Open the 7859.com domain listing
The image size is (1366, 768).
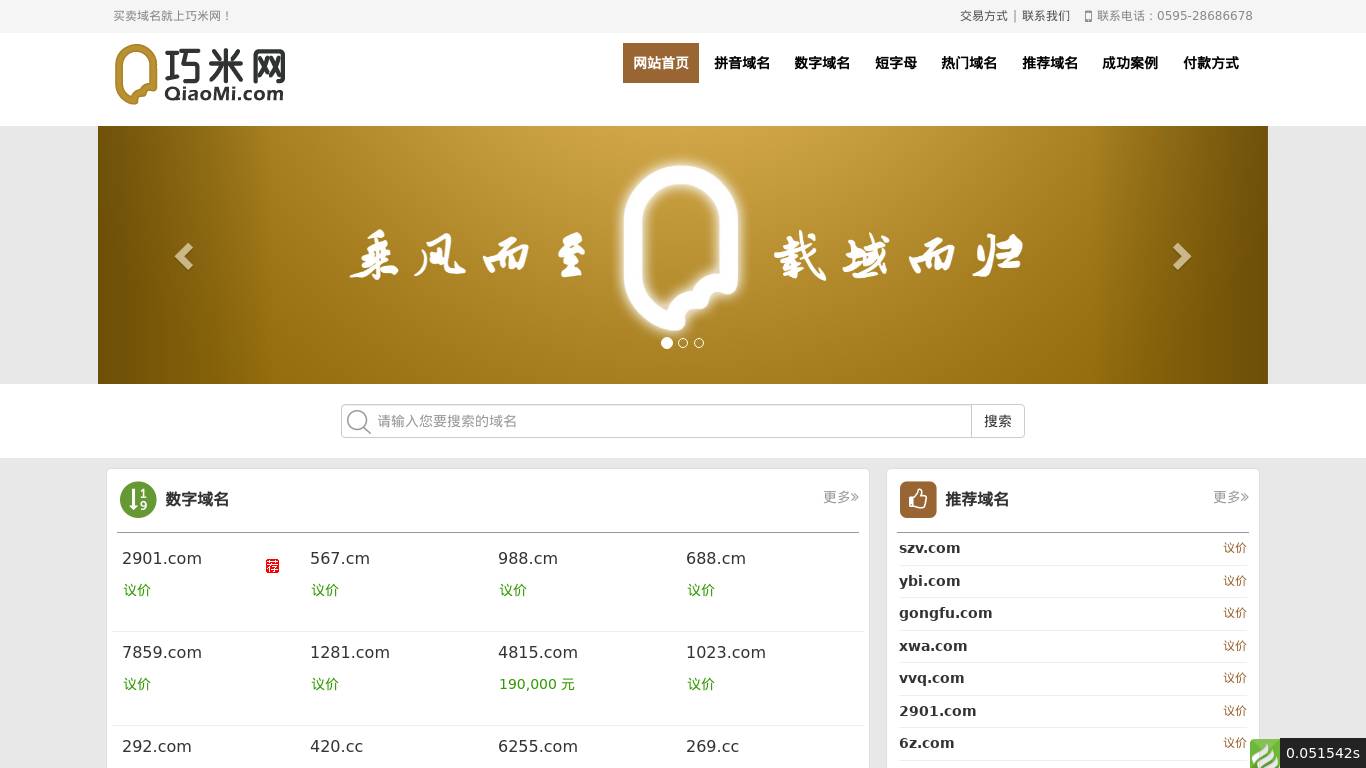[x=162, y=652]
